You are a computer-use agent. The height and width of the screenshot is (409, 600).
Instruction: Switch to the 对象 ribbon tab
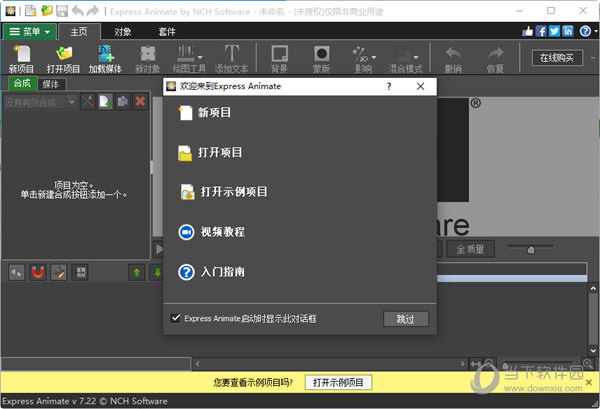click(123, 32)
